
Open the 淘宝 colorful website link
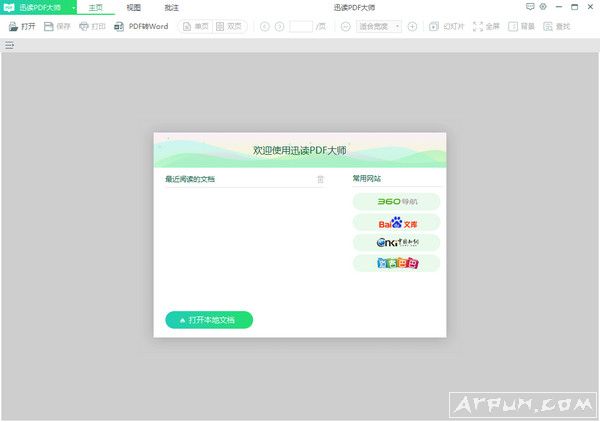pyautogui.click(x=396, y=263)
